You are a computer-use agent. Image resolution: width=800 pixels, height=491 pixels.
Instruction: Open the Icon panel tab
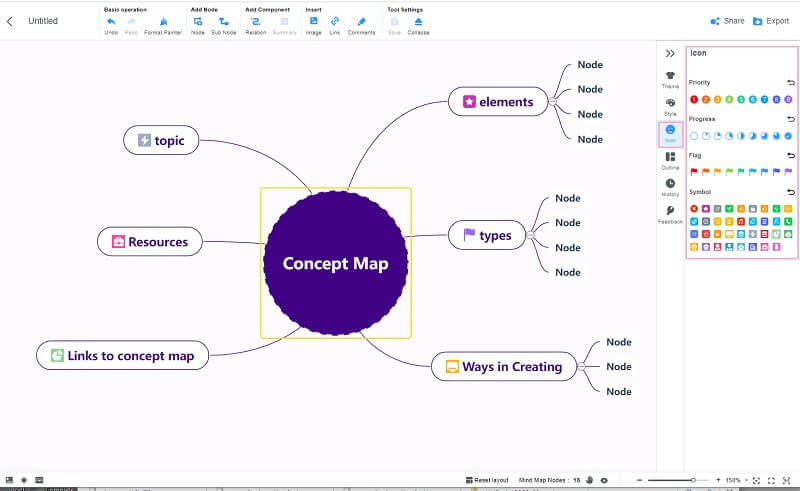[670, 134]
